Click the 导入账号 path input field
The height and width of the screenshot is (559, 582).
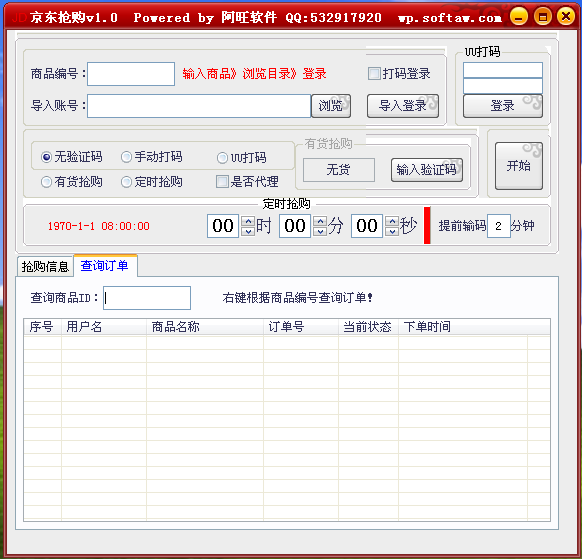(199, 106)
